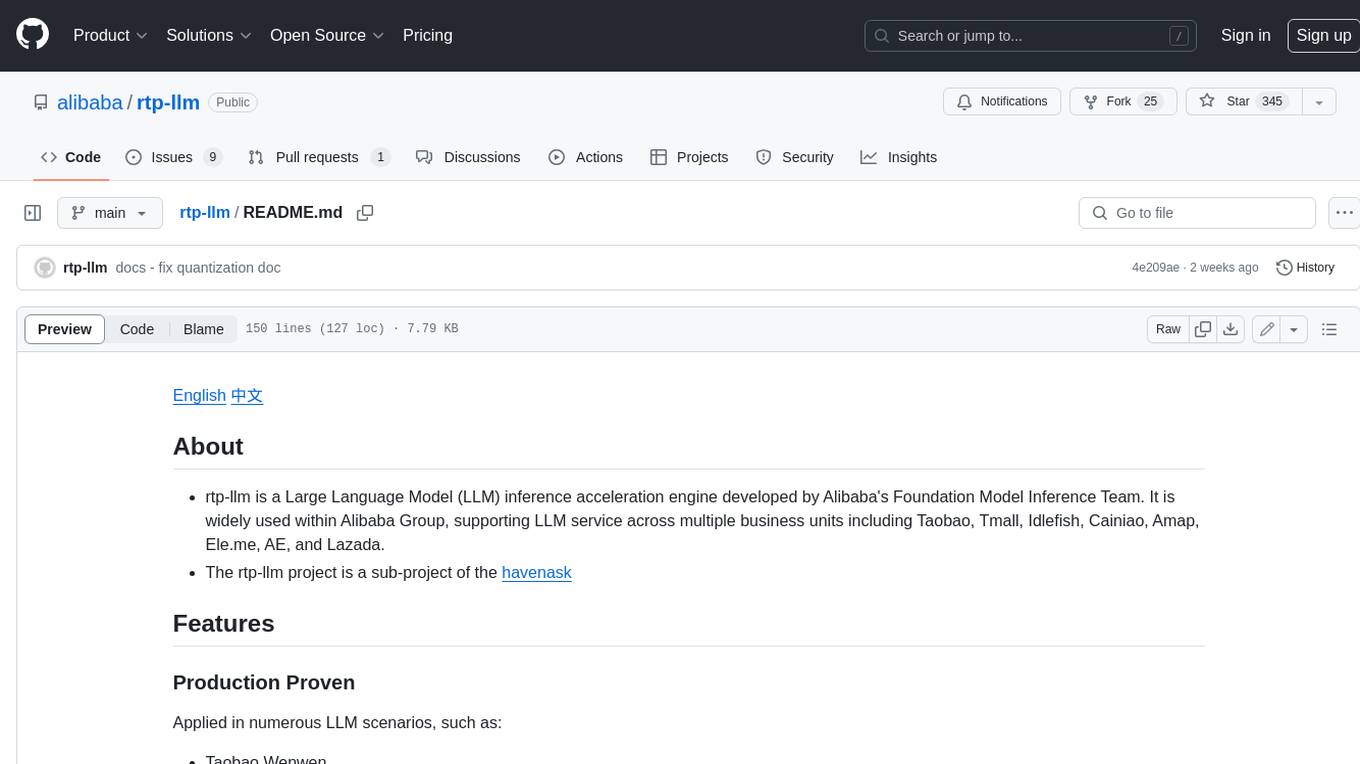Download the raw file

coord(1231,329)
